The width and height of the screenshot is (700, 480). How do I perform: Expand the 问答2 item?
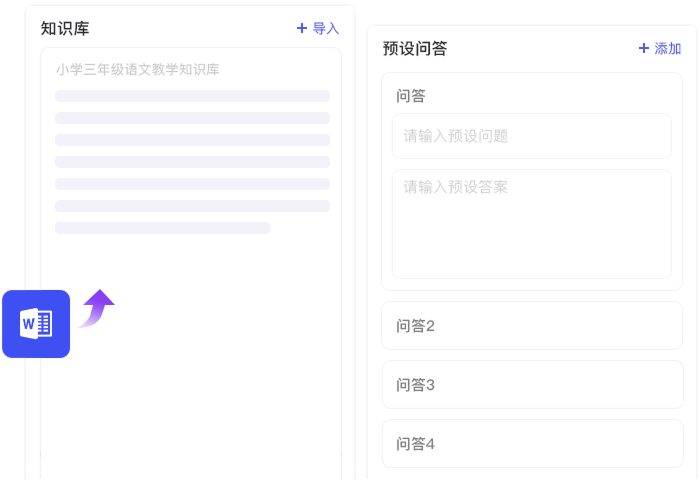(x=532, y=326)
